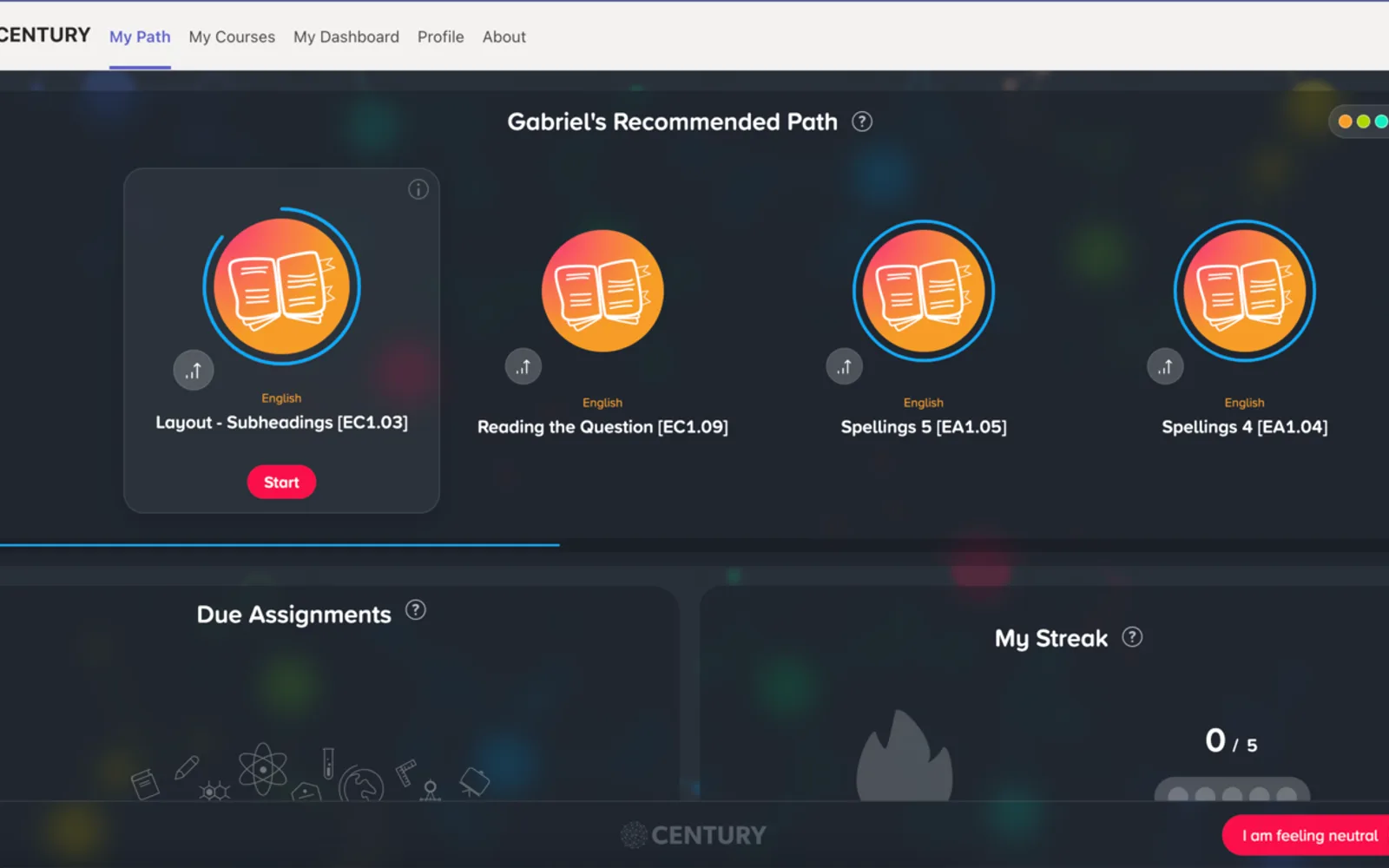Click help icon beside Gabriel's Recommended Path

coord(862,122)
